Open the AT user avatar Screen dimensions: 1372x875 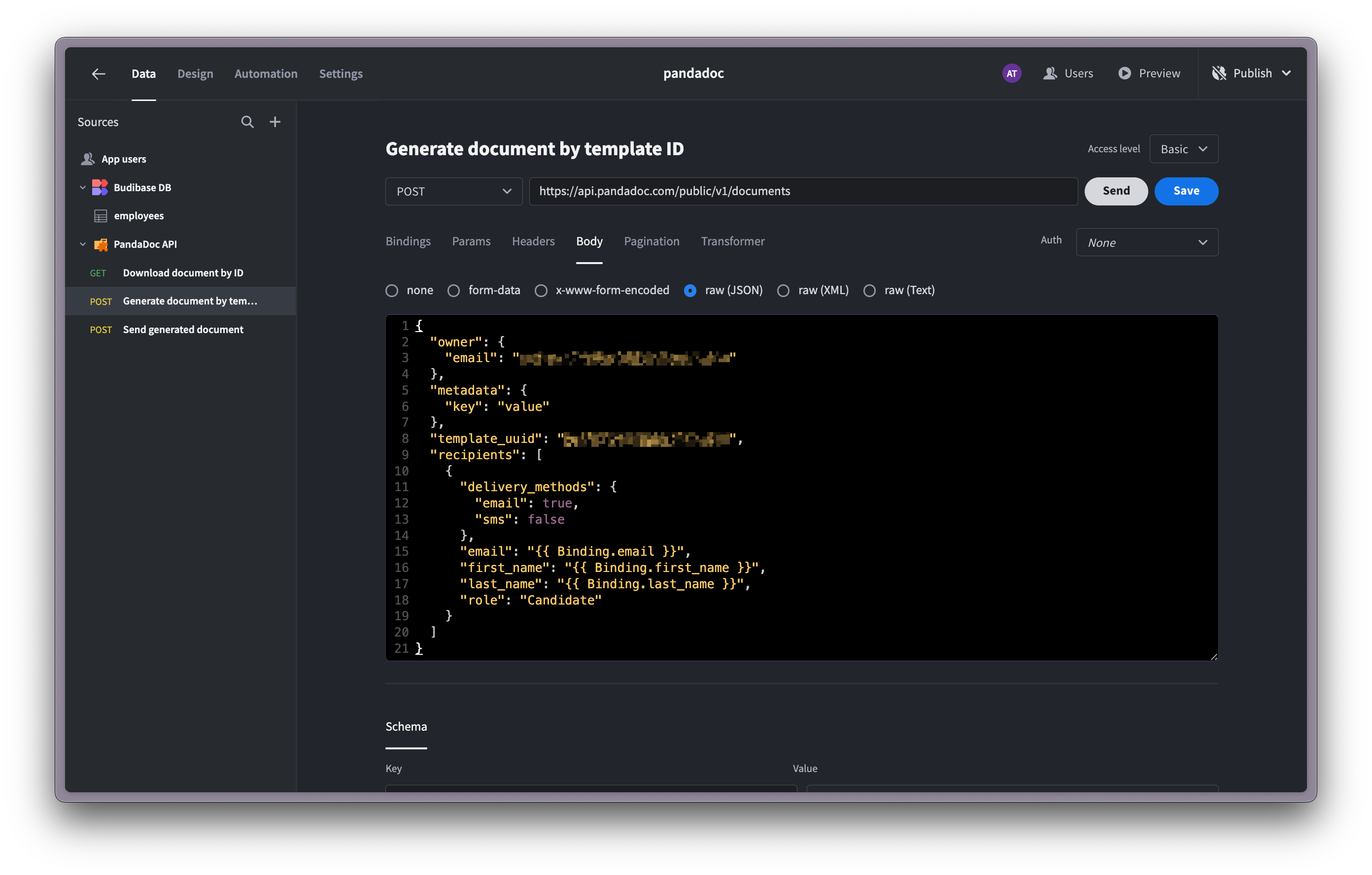coord(1011,73)
